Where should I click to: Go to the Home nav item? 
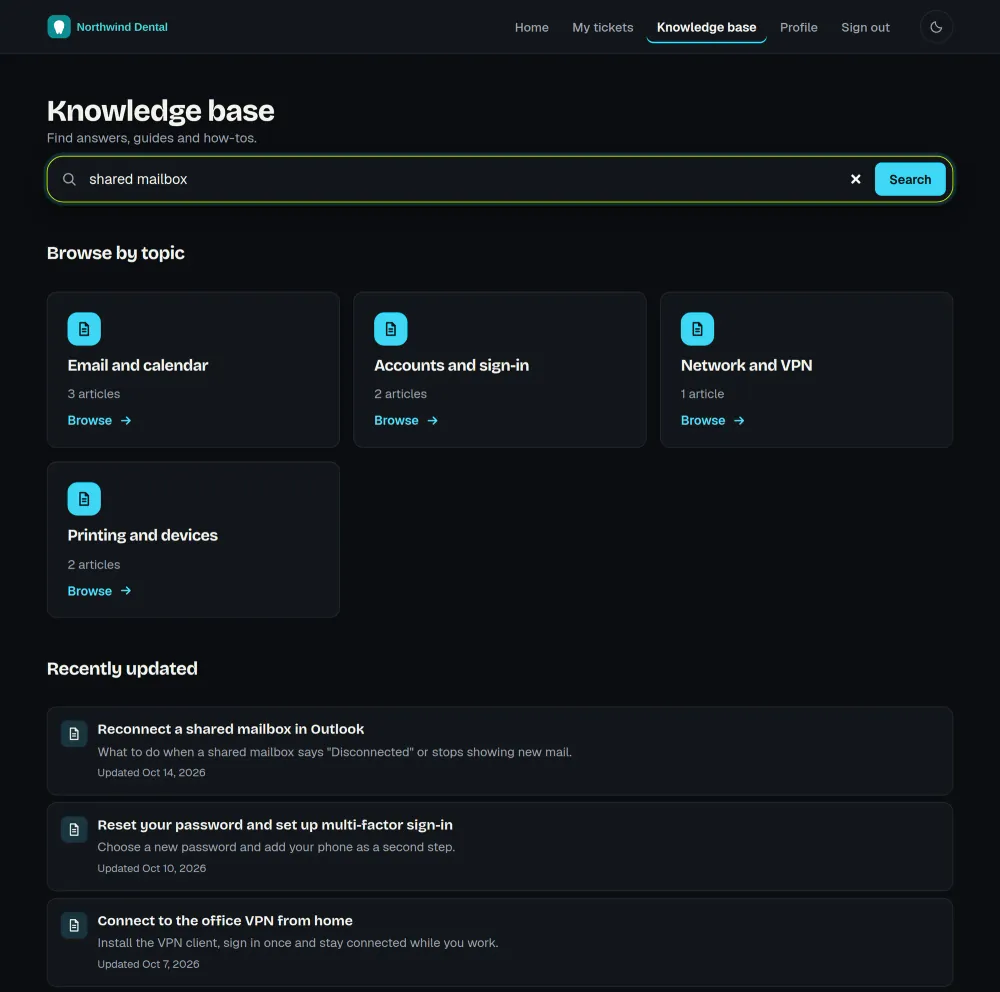(x=531, y=27)
